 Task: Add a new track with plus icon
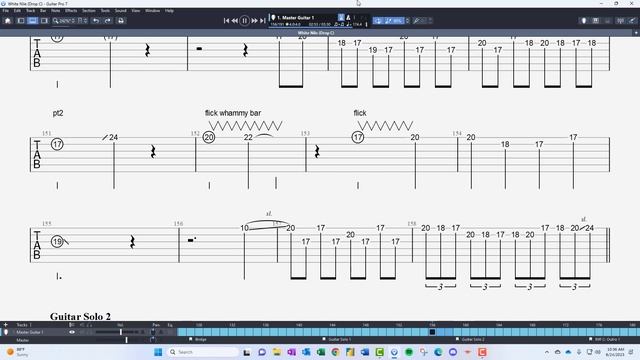[6, 325]
